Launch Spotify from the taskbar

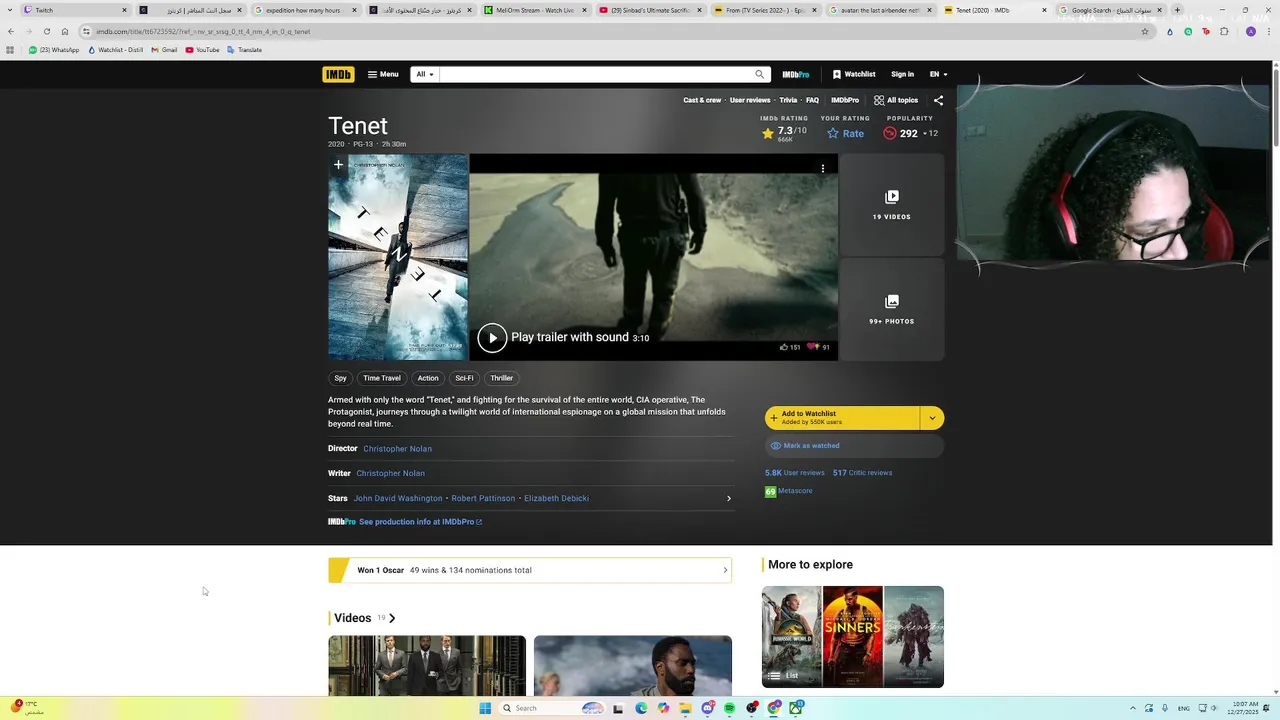(729, 708)
